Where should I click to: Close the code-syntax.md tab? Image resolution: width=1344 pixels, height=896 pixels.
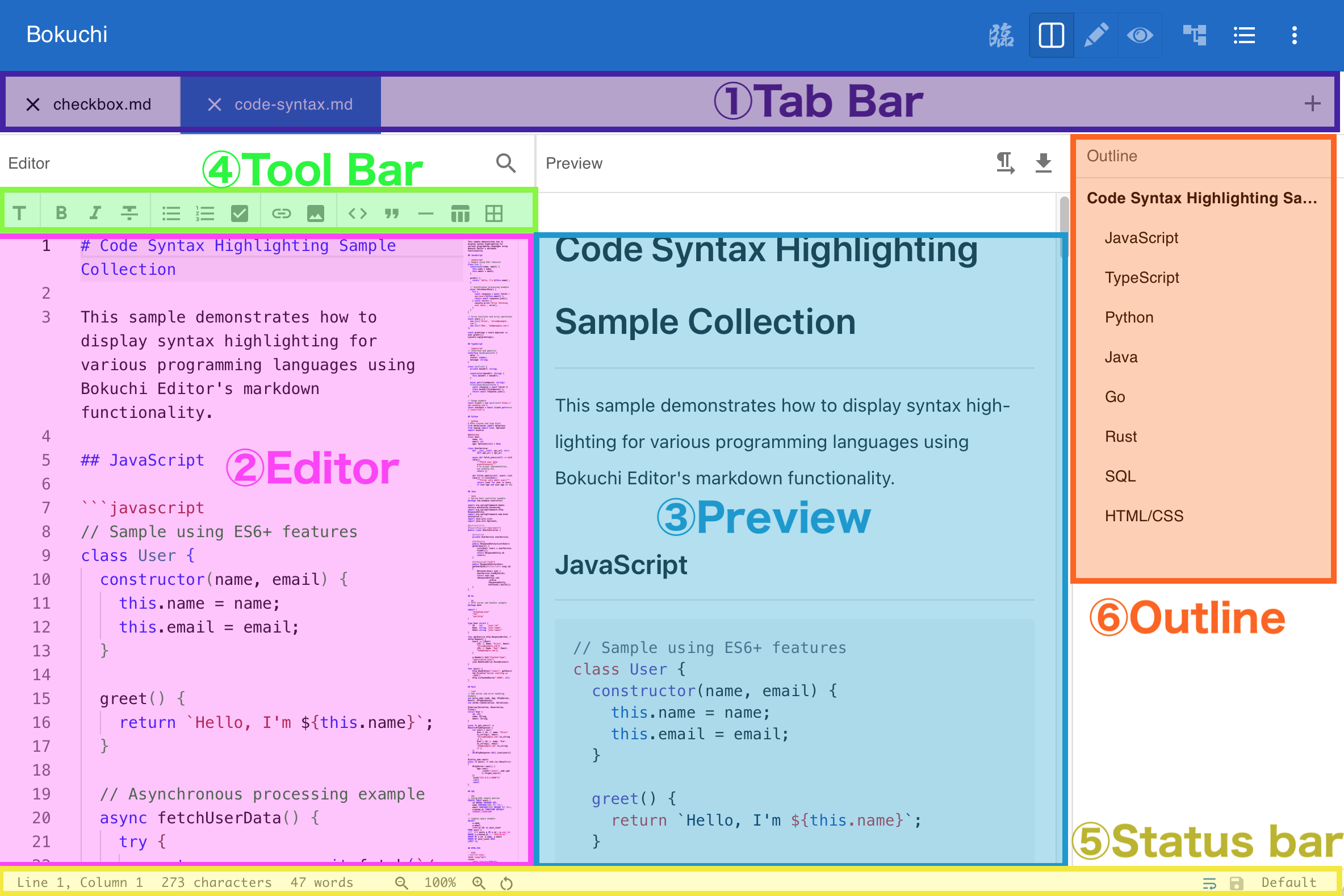214,104
